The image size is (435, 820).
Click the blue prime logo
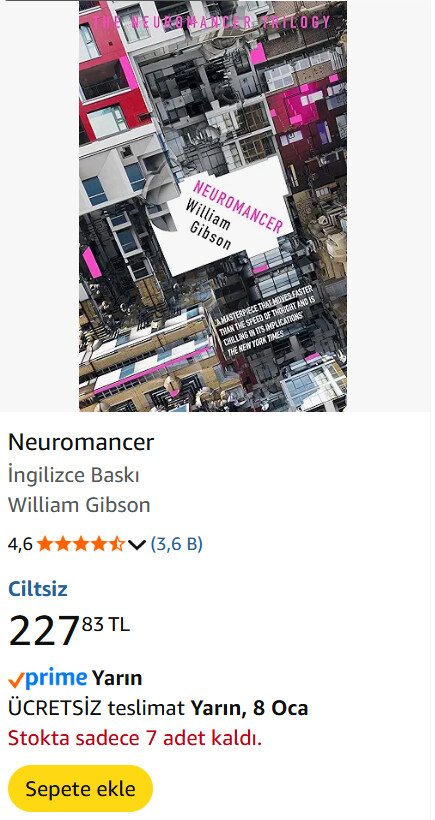56,678
